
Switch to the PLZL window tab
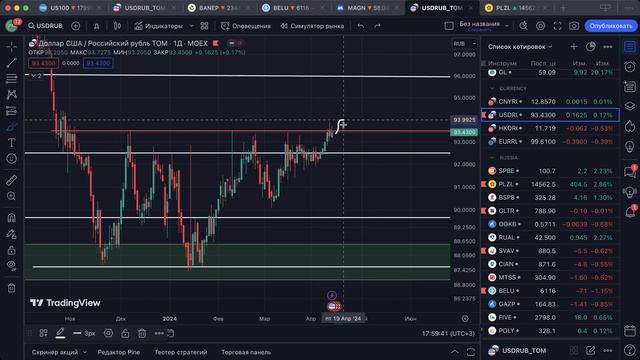click(515, 8)
